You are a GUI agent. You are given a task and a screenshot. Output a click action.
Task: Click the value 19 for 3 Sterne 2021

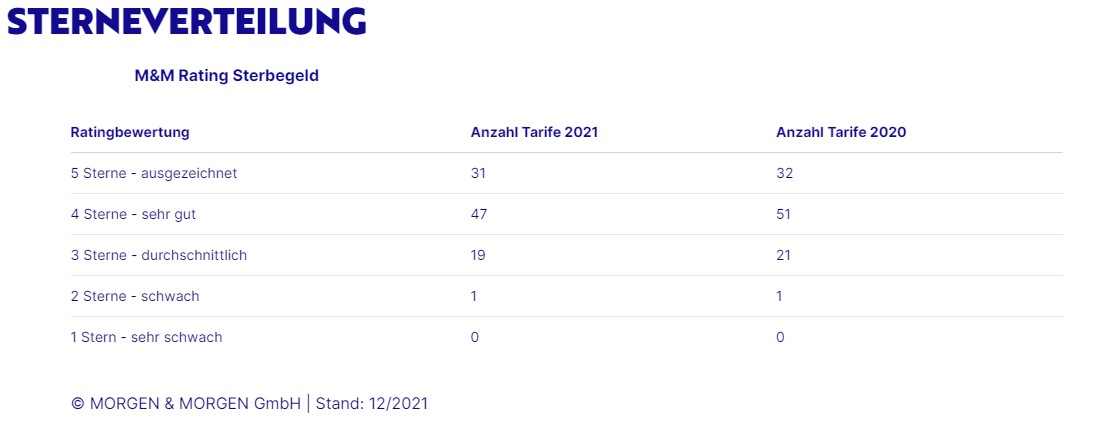click(x=478, y=255)
